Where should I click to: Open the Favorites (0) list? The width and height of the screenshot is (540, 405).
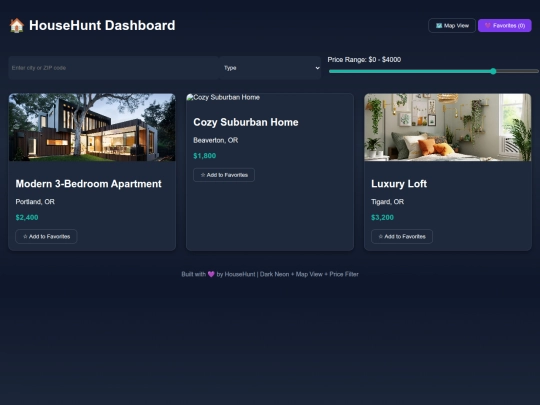tap(505, 25)
